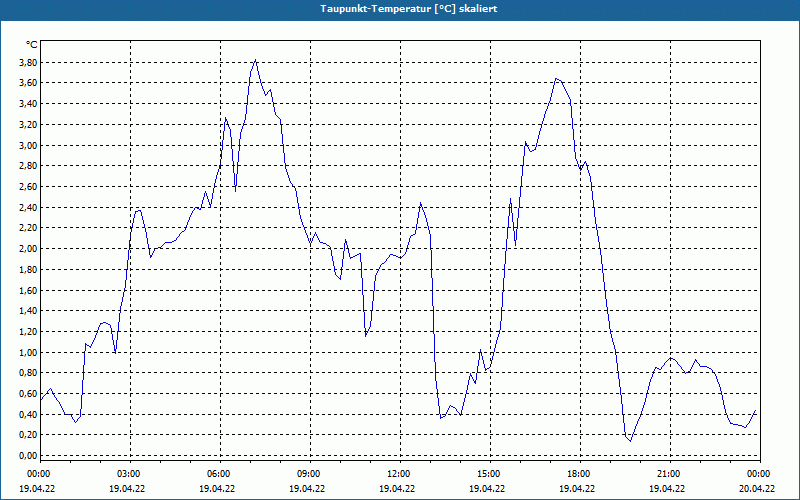Select the '3,00' y-axis value
The height and width of the screenshot is (500, 800).
[x=29, y=145]
